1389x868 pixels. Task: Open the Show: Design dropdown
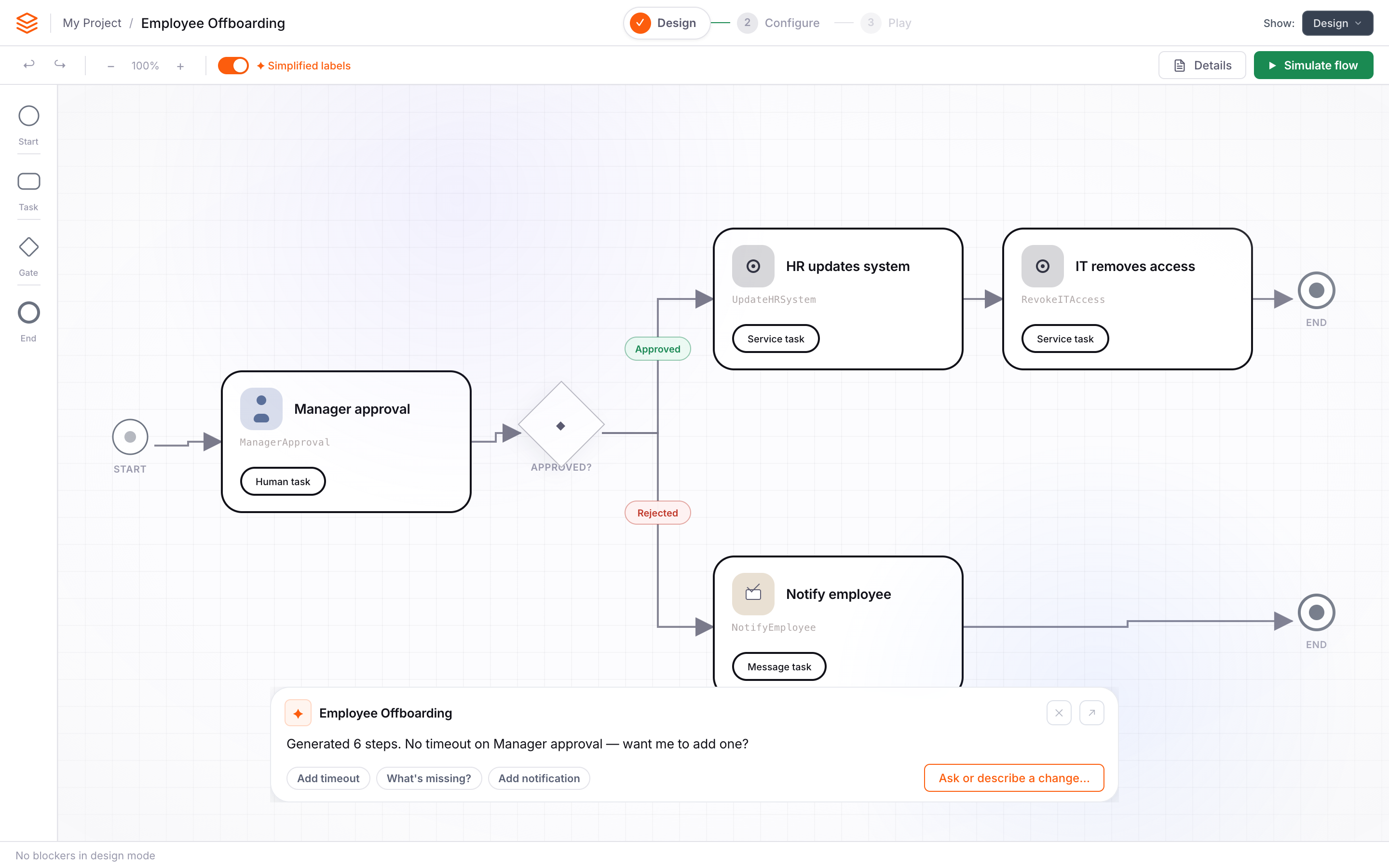1337,23
